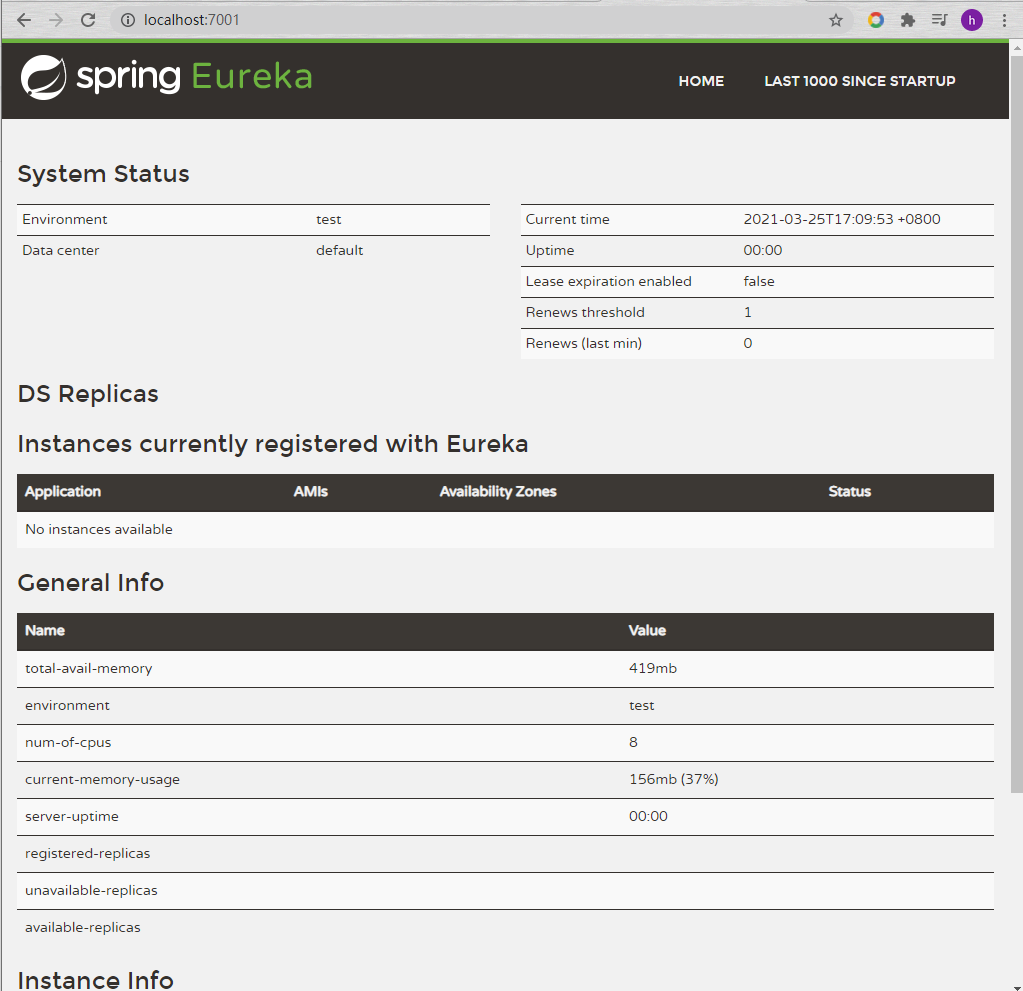Click the 'environment' row in General Info
1023x991 pixels.
pyautogui.click(x=505, y=706)
